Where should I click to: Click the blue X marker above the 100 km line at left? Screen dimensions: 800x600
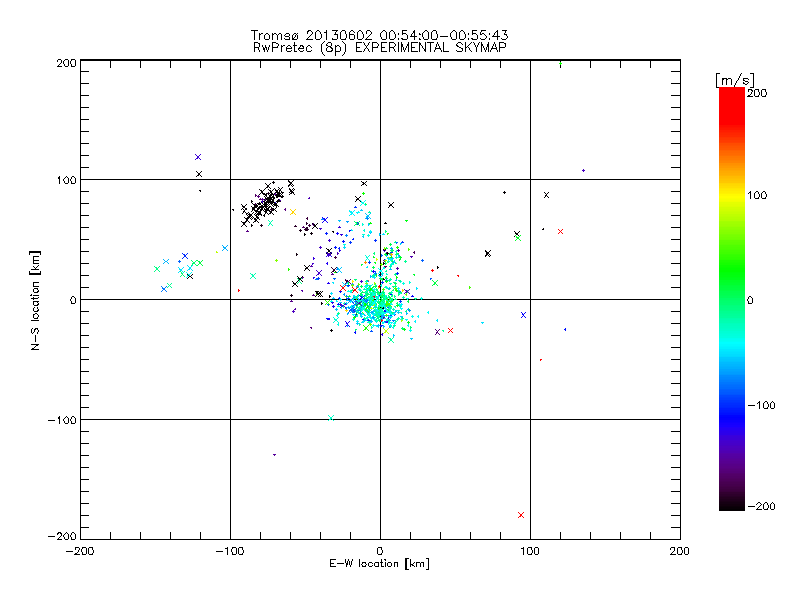point(198,157)
